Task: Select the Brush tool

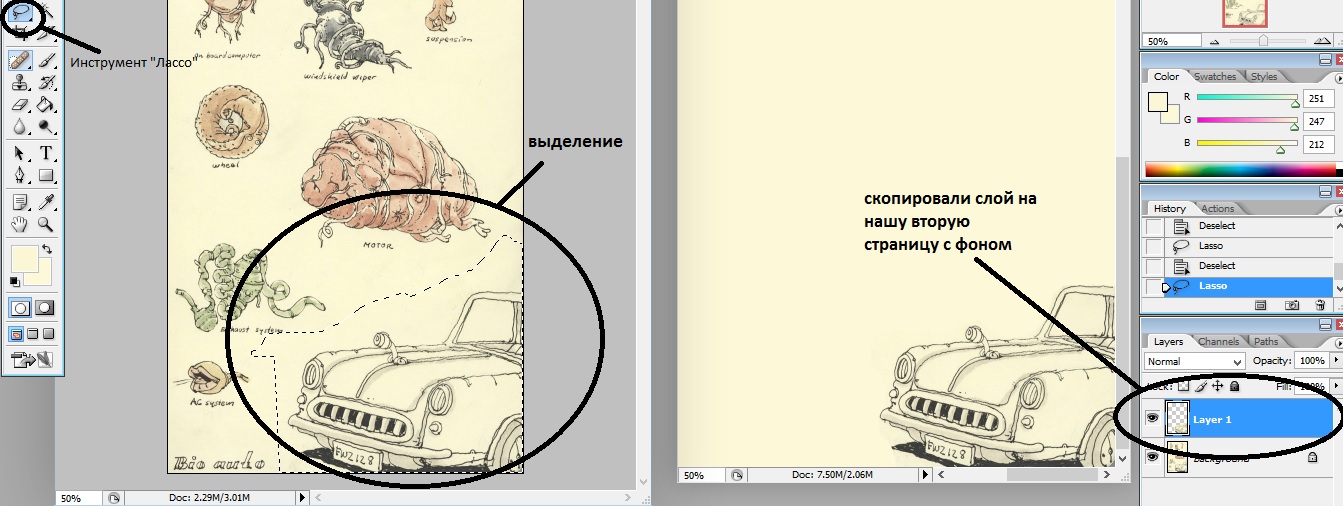Action: tap(47, 60)
